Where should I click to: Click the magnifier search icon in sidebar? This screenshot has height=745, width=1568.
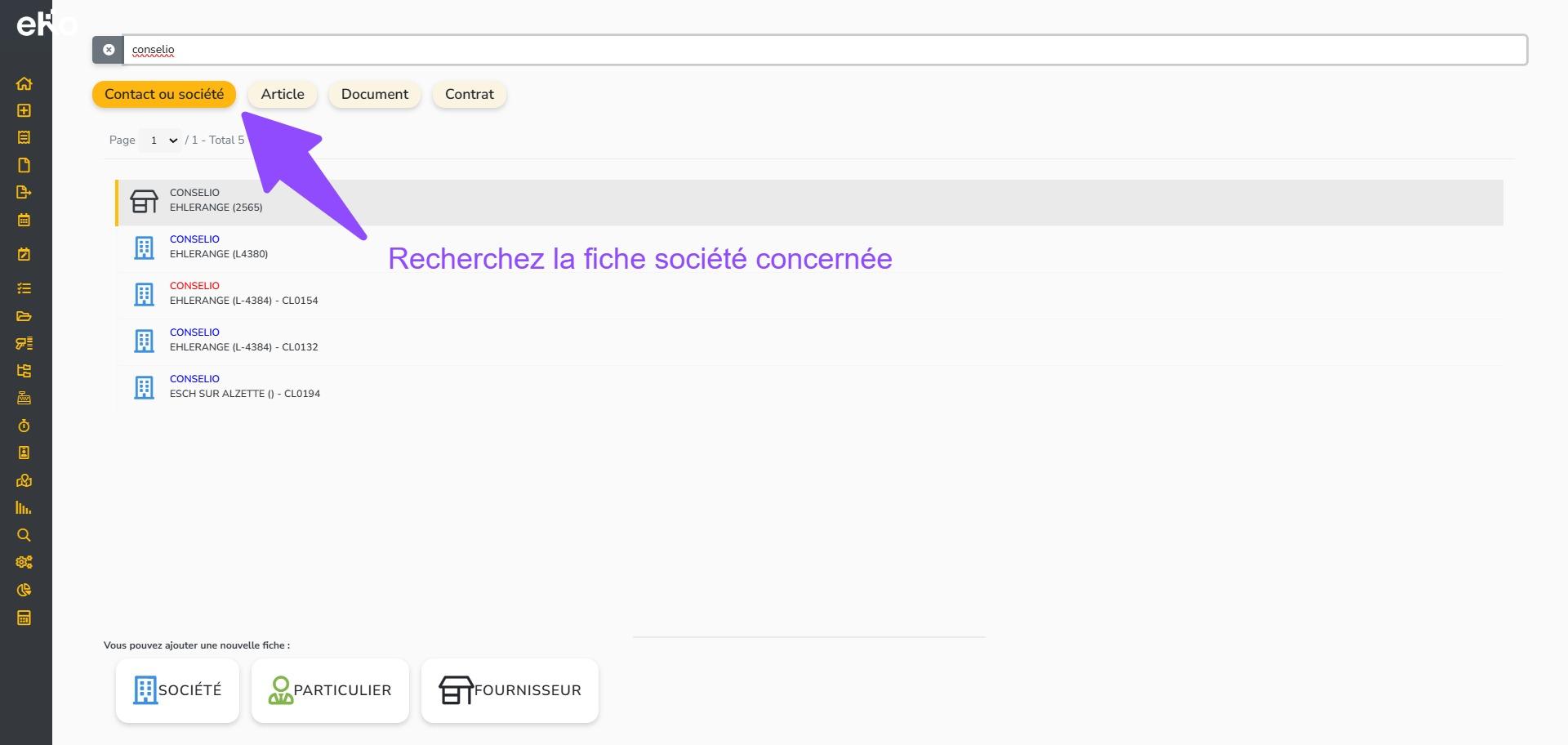point(24,535)
